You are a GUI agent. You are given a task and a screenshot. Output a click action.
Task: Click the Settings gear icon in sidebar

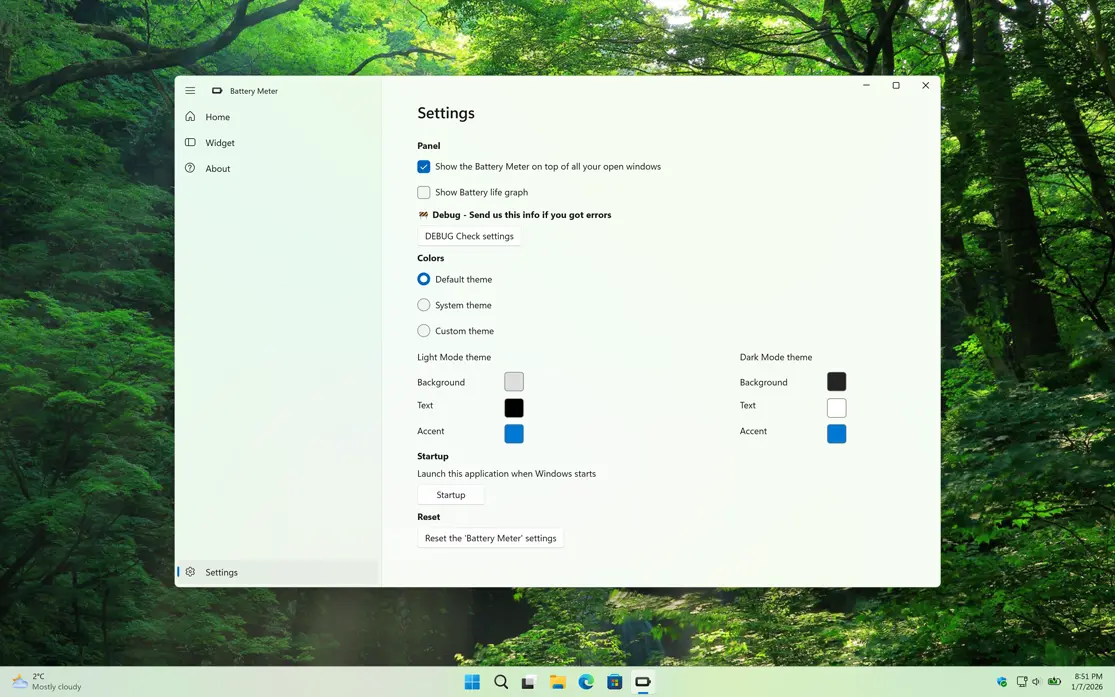[190, 572]
